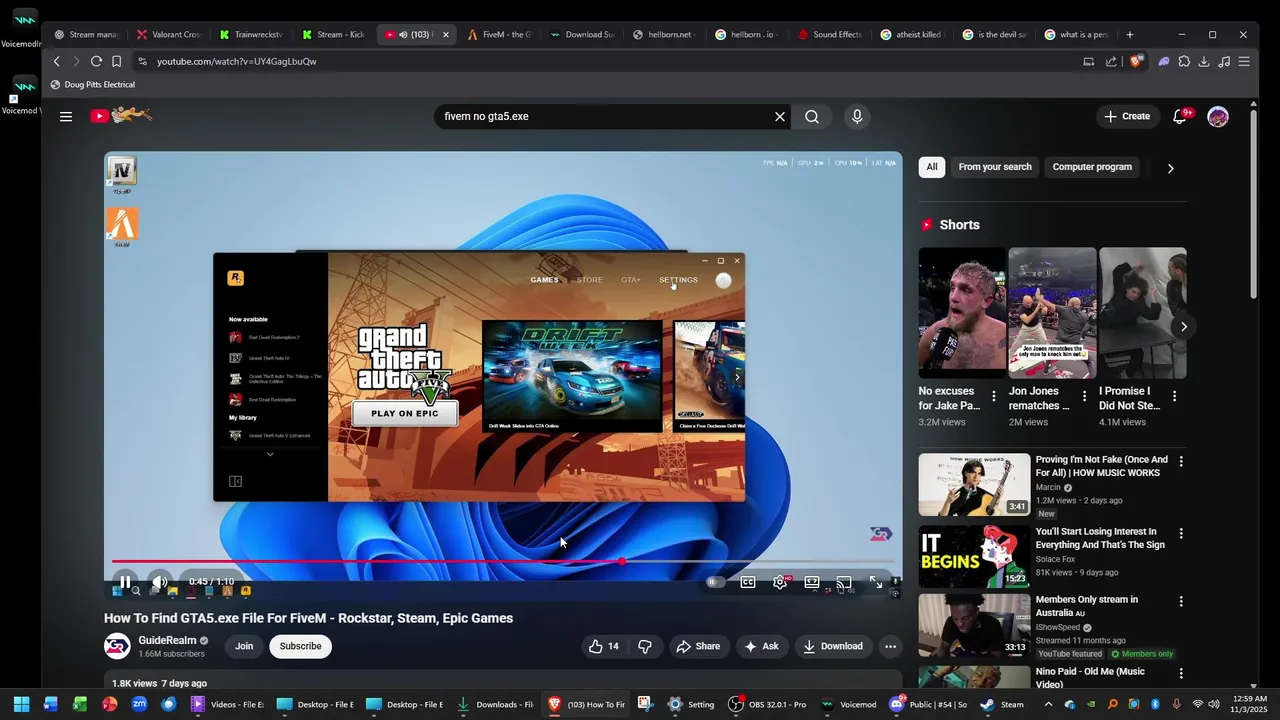Open options for Members Only stream video
The width and height of the screenshot is (1280, 720).
tap(1181, 601)
